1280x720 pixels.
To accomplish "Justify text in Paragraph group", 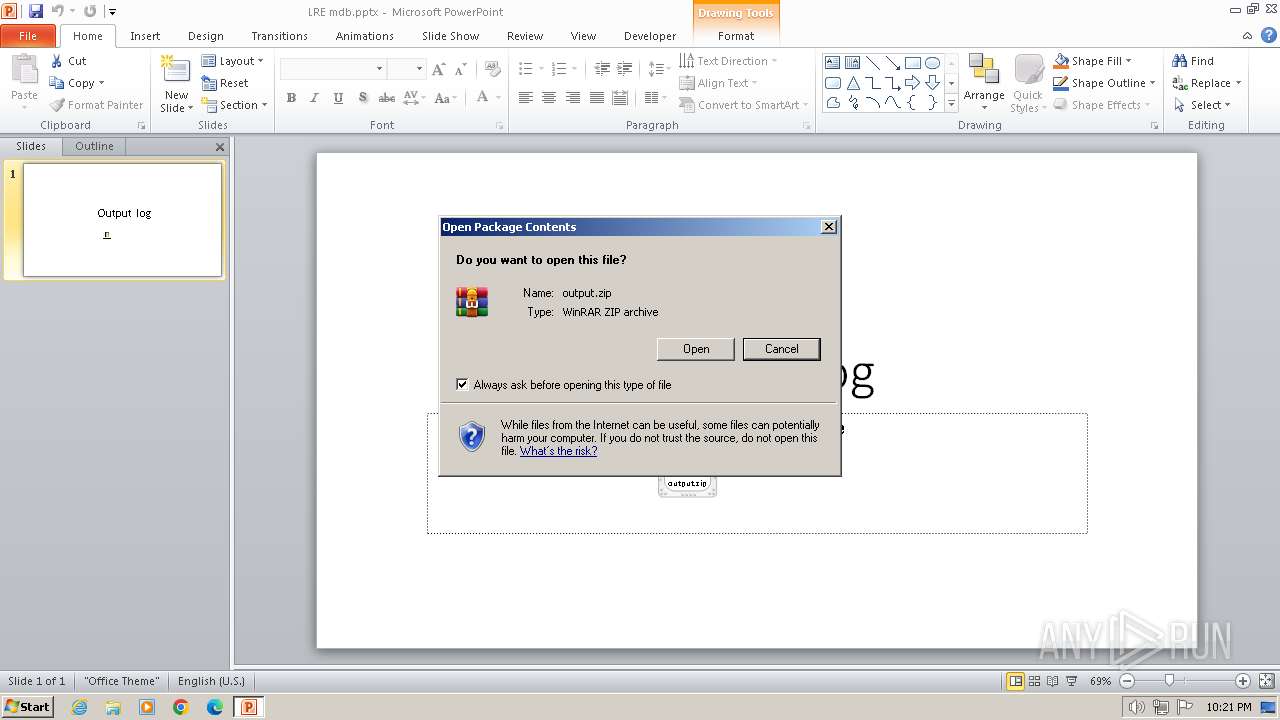I will tap(596, 97).
